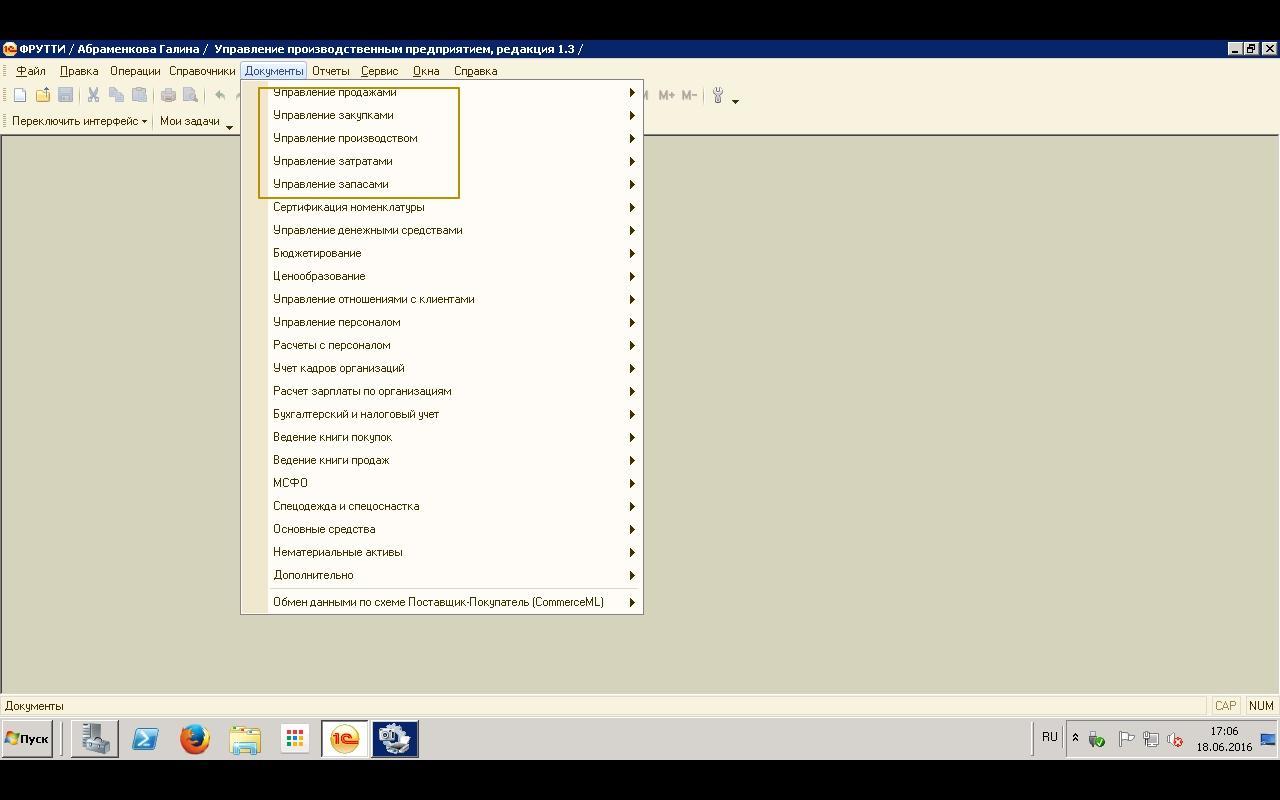Click the gear-camera taskbar application icon
The height and width of the screenshot is (800, 1280).
pyautogui.click(x=395, y=739)
